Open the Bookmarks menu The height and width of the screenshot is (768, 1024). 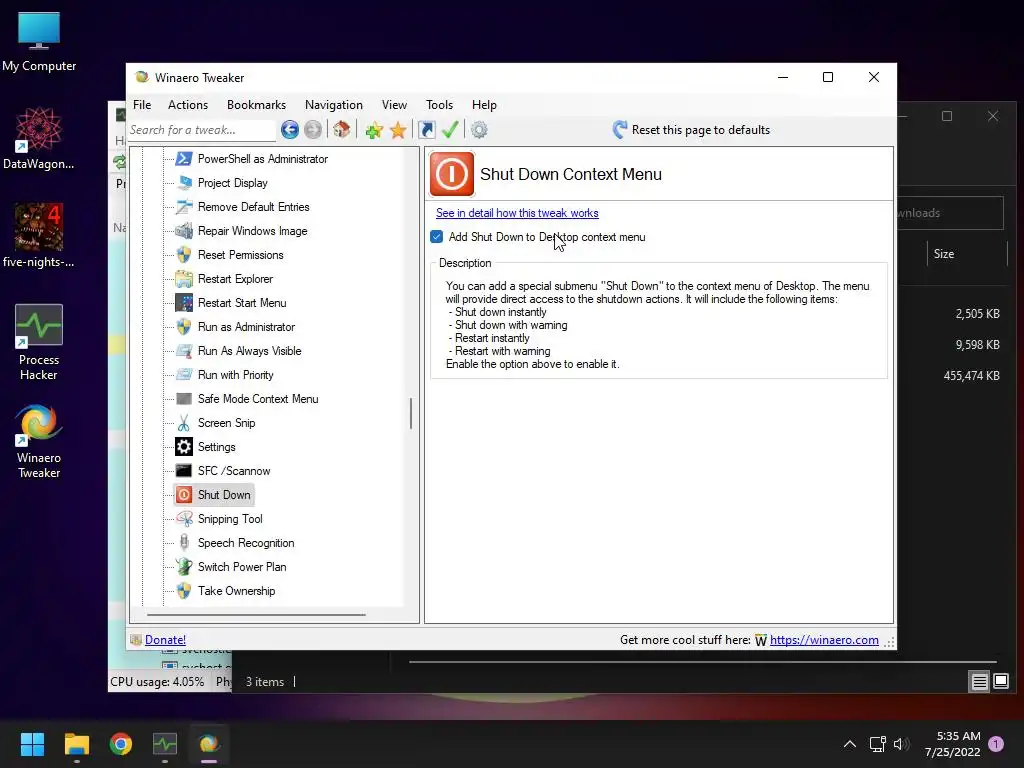coord(256,105)
